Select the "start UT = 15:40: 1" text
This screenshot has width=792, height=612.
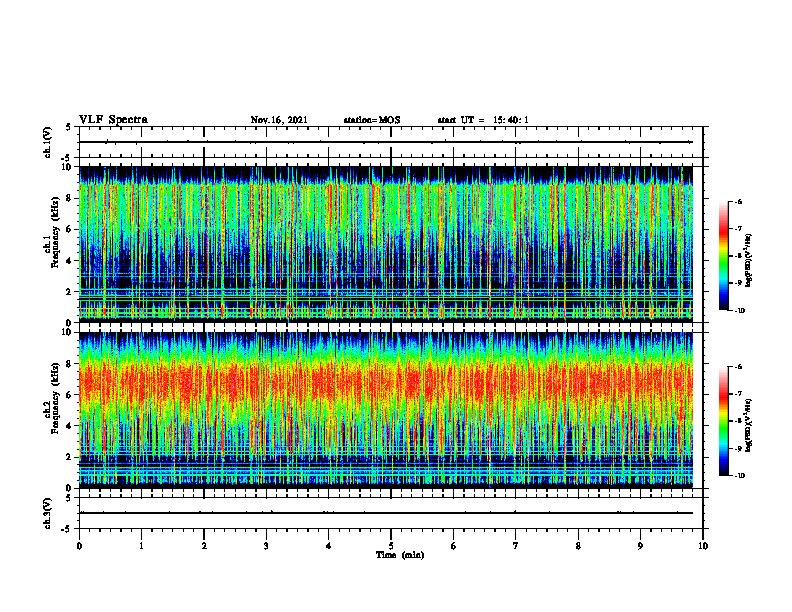coord(483,120)
